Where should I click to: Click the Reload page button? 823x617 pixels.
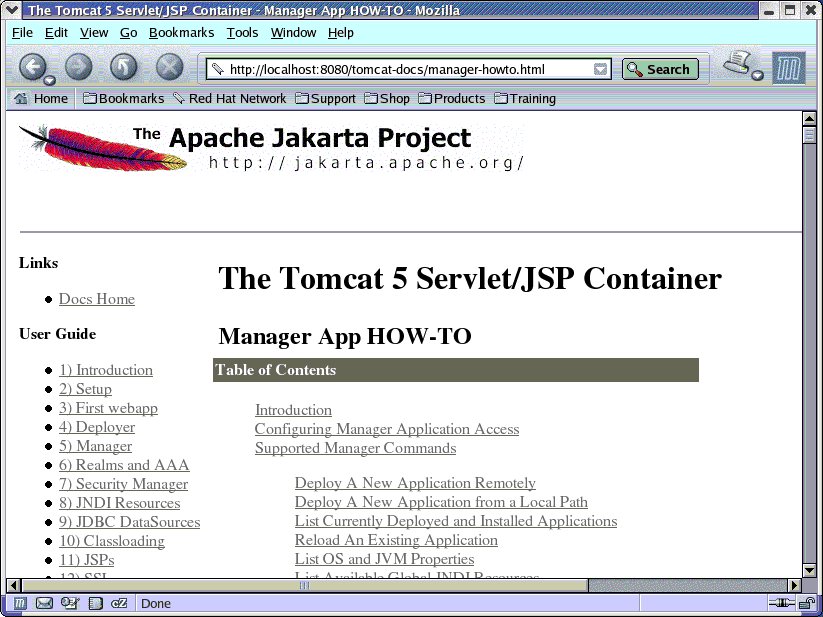[x=124, y=67]
